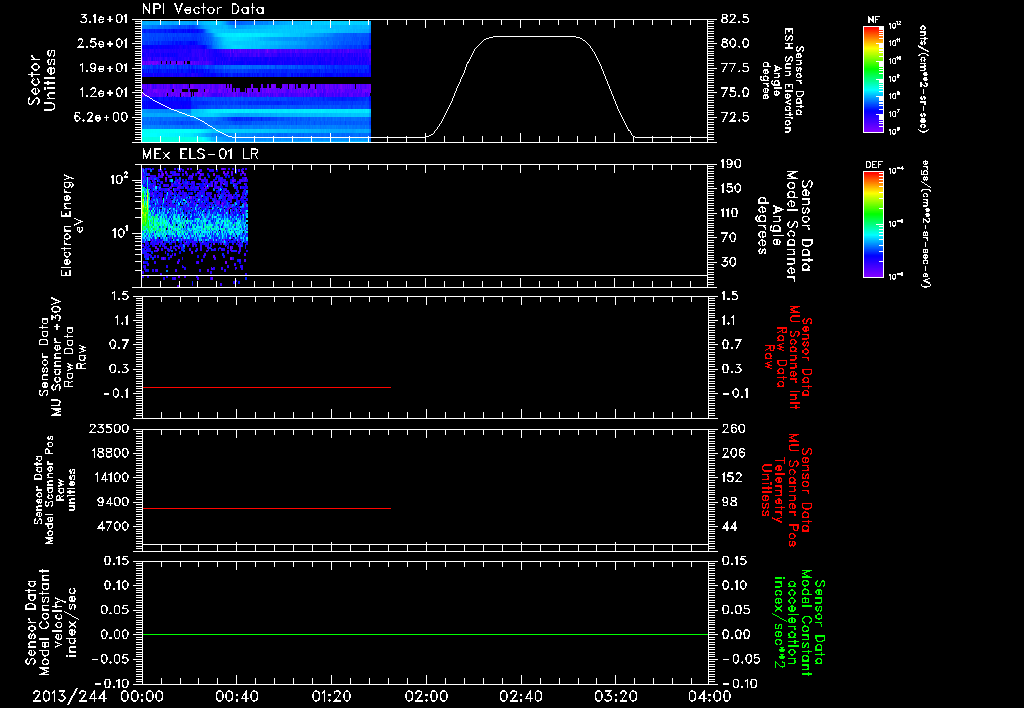Image resolution: width=1024 pixels, height=708 pixels.
Task: Click the 152 telemetry tick label
Action: [x=733, y=477]
